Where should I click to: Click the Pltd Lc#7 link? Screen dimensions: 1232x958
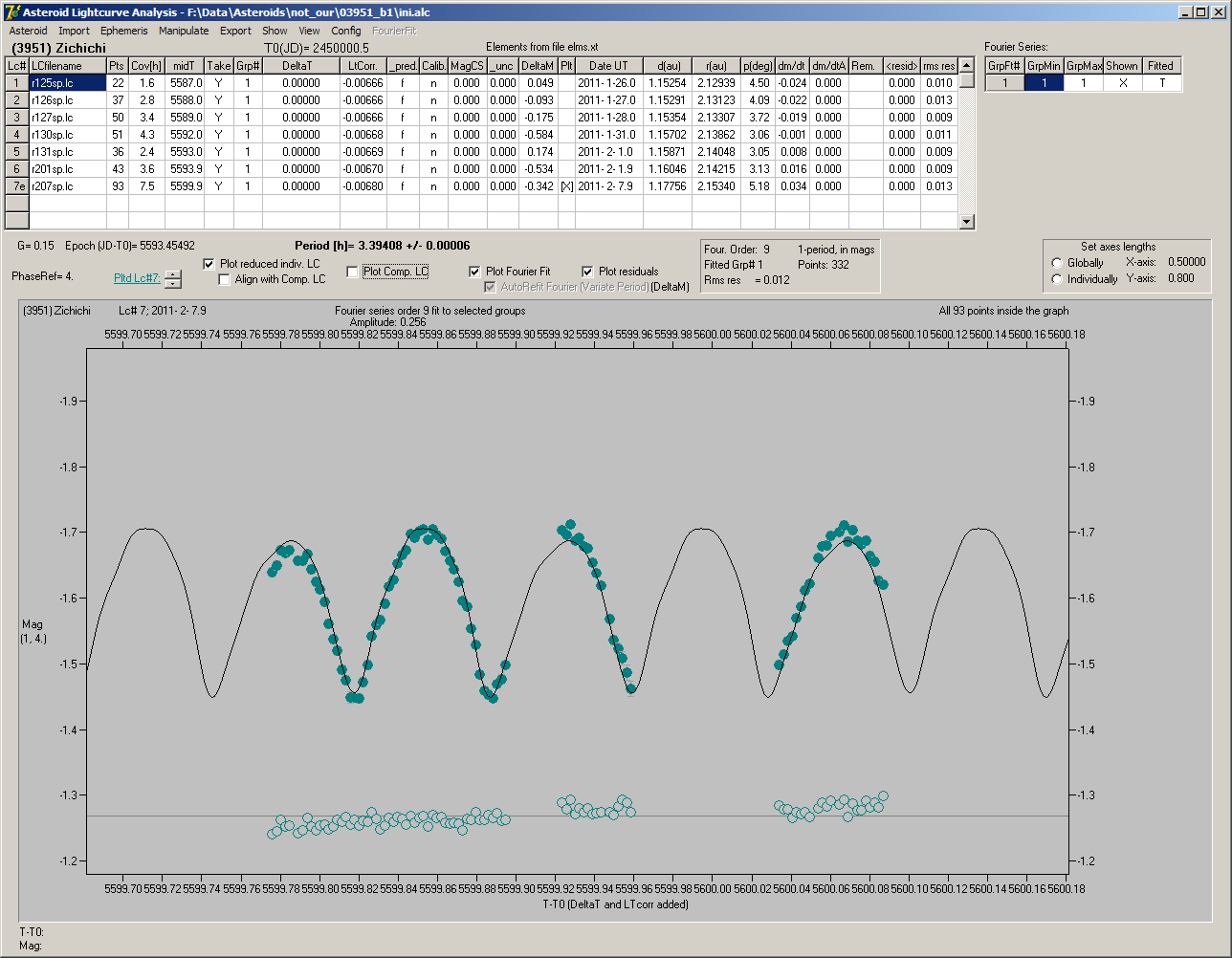(x=137, y=277)
